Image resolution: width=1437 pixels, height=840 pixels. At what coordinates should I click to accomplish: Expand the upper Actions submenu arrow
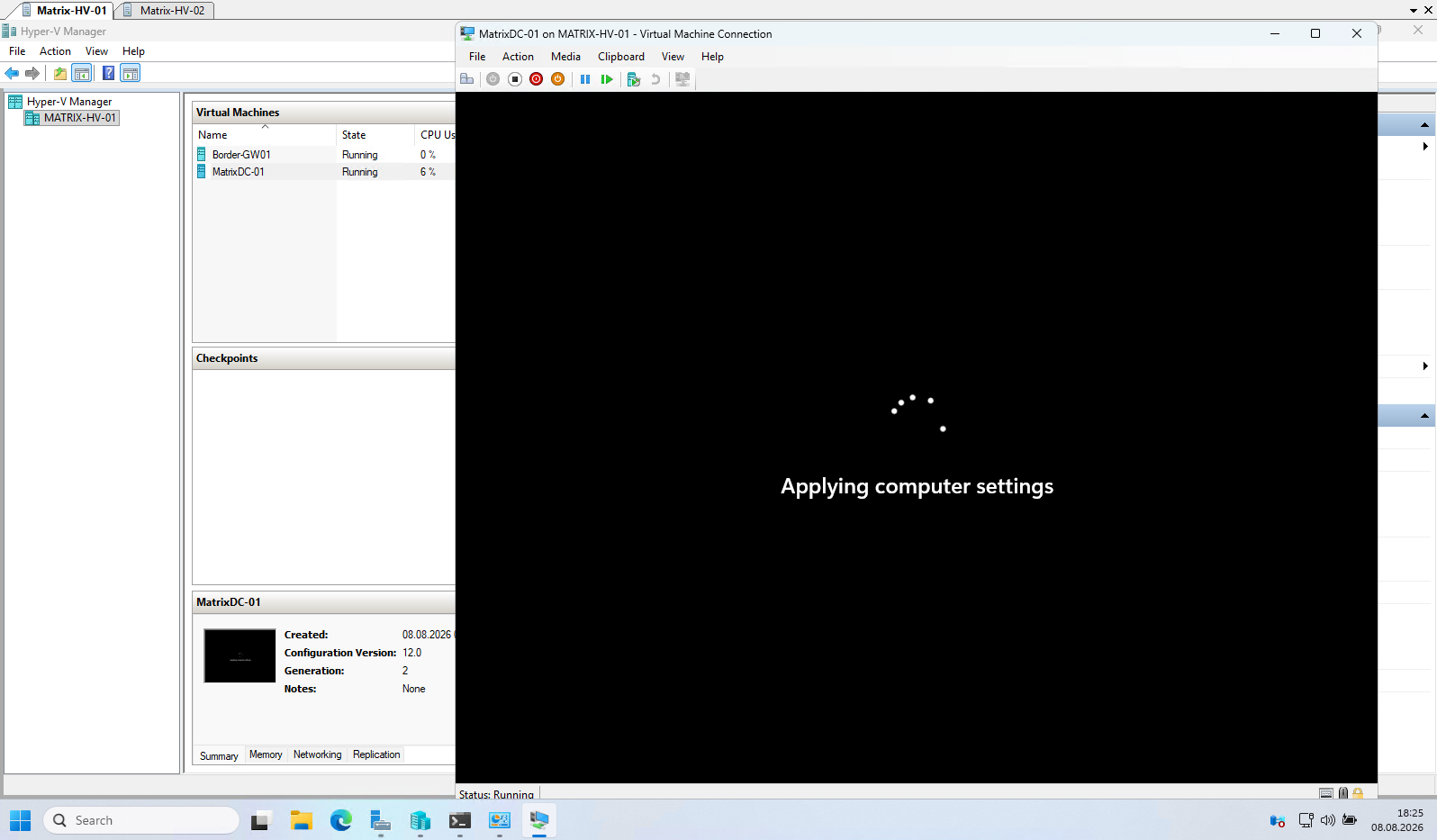(x=1425, y=146)
